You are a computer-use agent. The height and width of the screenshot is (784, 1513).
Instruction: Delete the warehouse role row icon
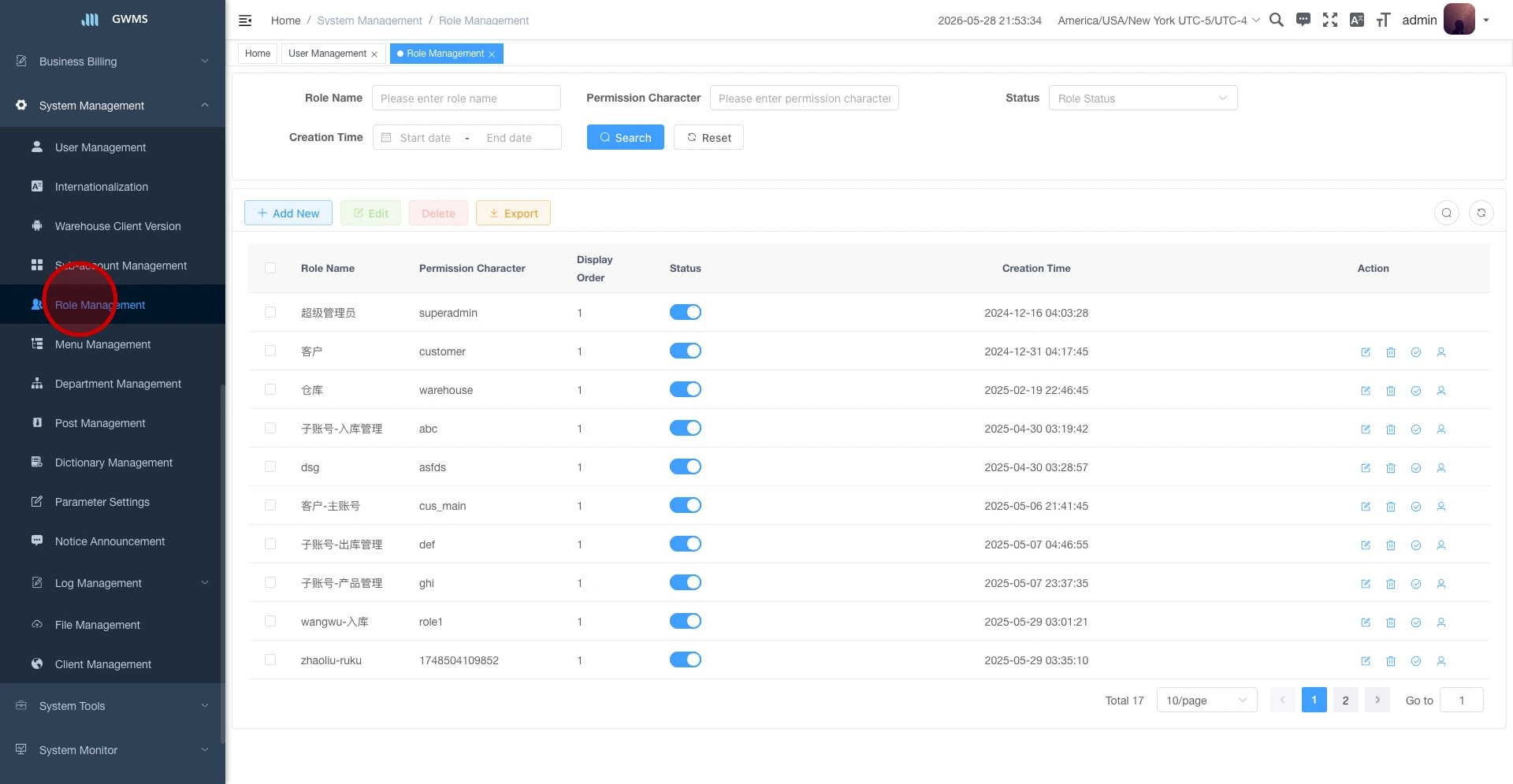[1391, 391]
